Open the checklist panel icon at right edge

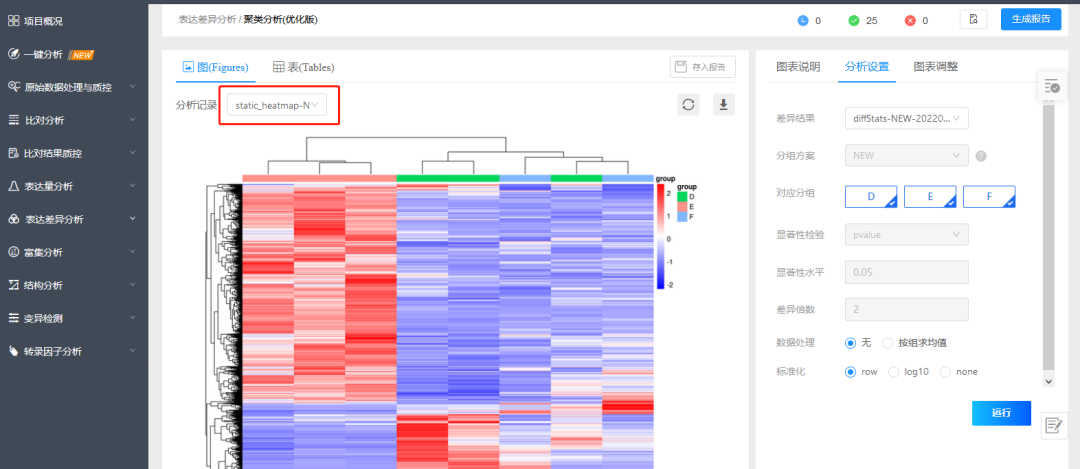1051,86
